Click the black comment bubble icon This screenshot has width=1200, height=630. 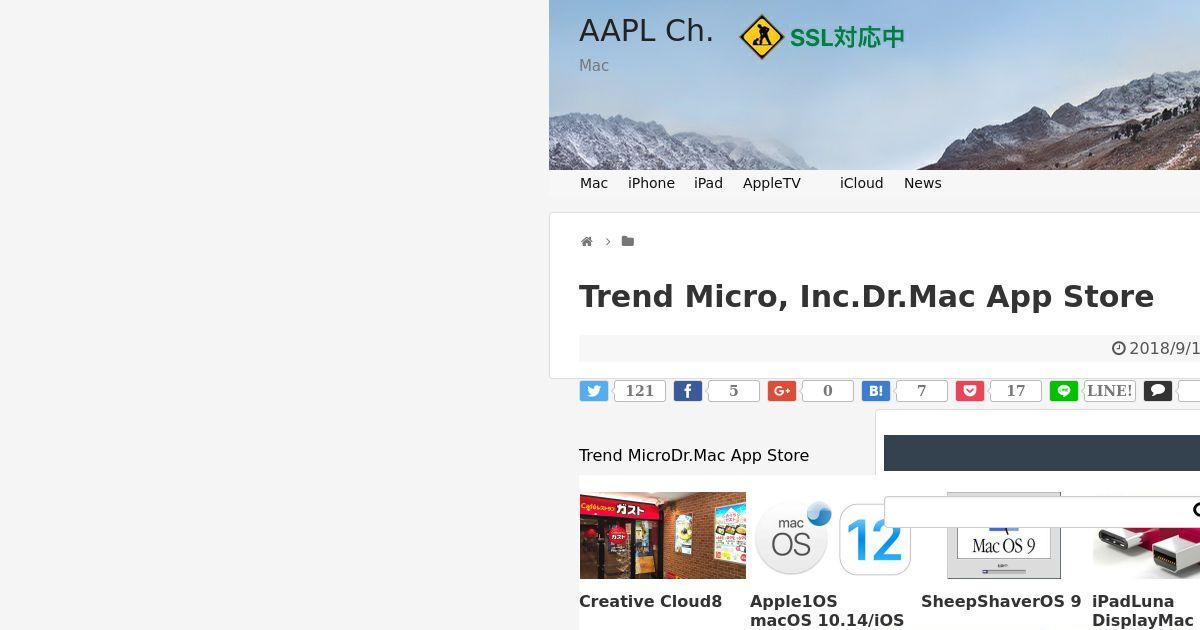[x=1158, y=391]
